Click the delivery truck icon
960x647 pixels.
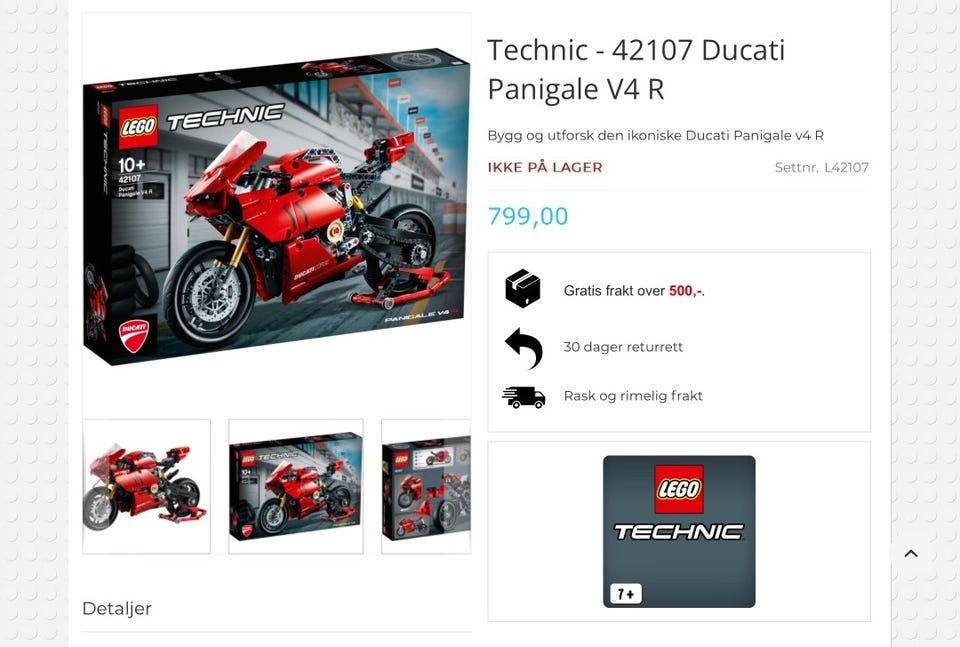[523, 397]
